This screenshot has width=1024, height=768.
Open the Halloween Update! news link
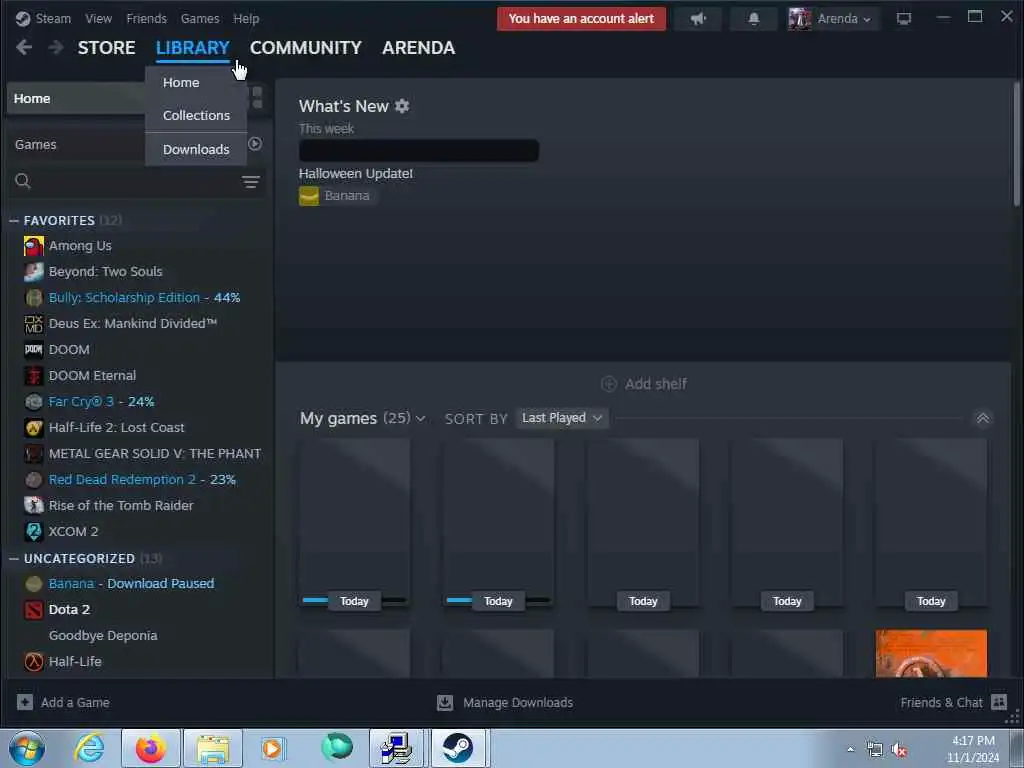pos(356,174)
